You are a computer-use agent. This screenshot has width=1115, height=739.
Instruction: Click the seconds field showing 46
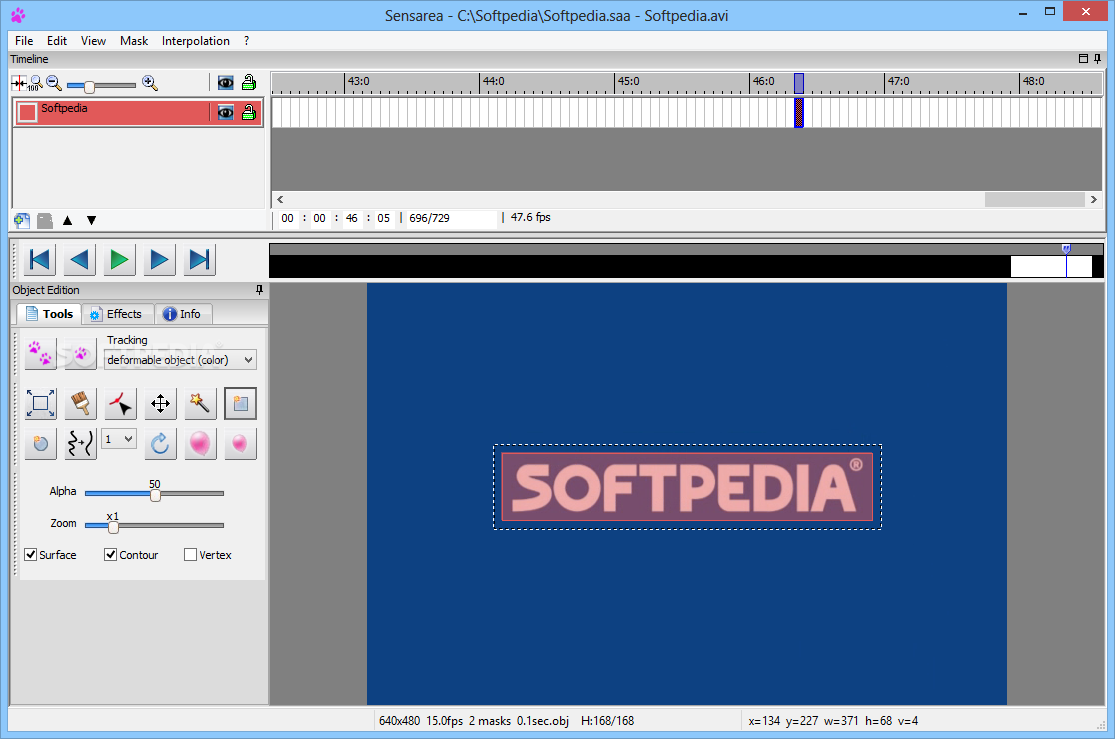351,218
